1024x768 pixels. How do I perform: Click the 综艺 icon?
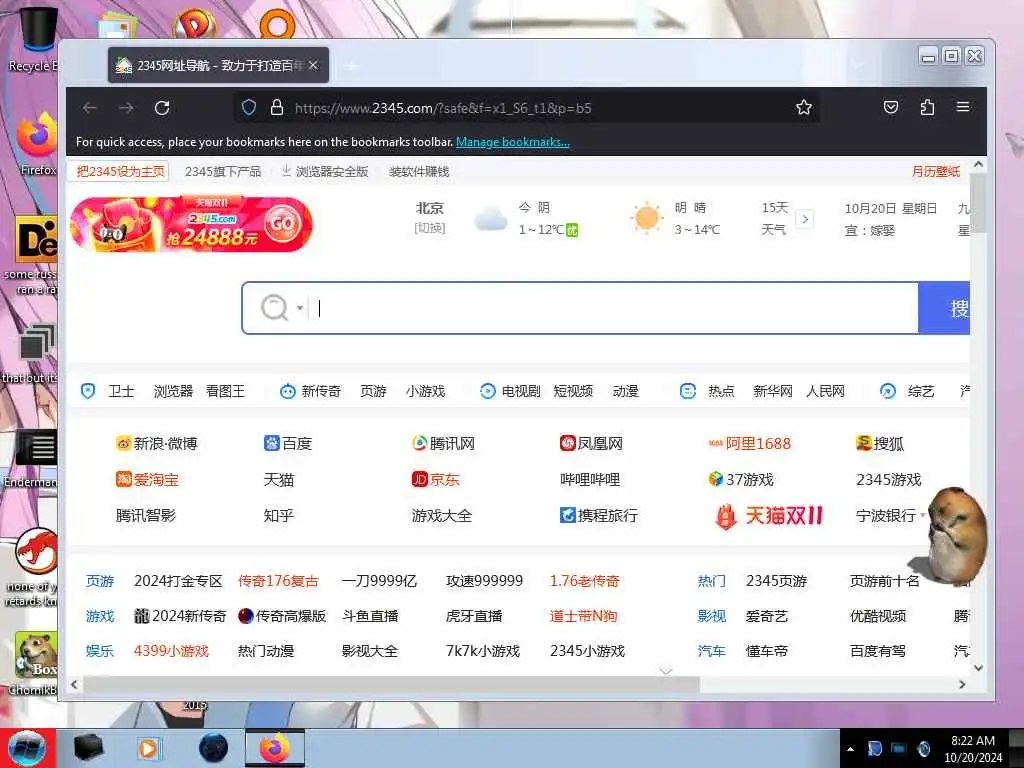click(x=888, y=391)
